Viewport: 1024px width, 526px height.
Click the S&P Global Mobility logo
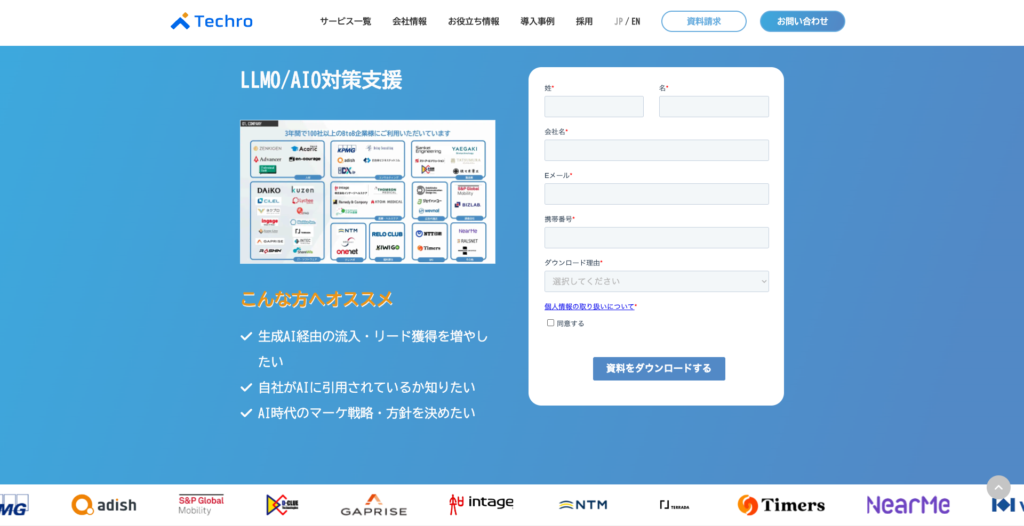coord(201,505)
